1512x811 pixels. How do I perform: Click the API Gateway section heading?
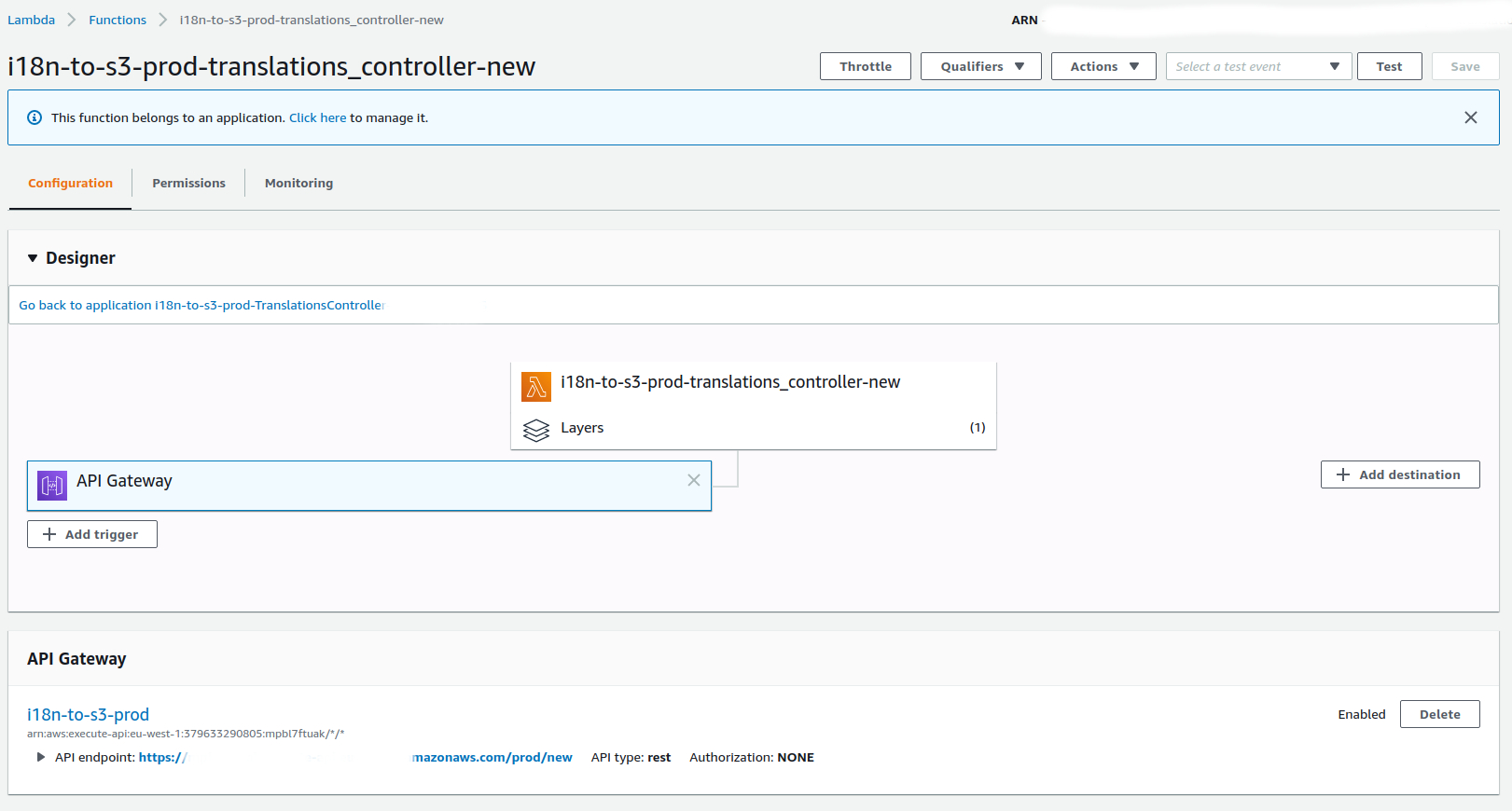pos(76,659)
